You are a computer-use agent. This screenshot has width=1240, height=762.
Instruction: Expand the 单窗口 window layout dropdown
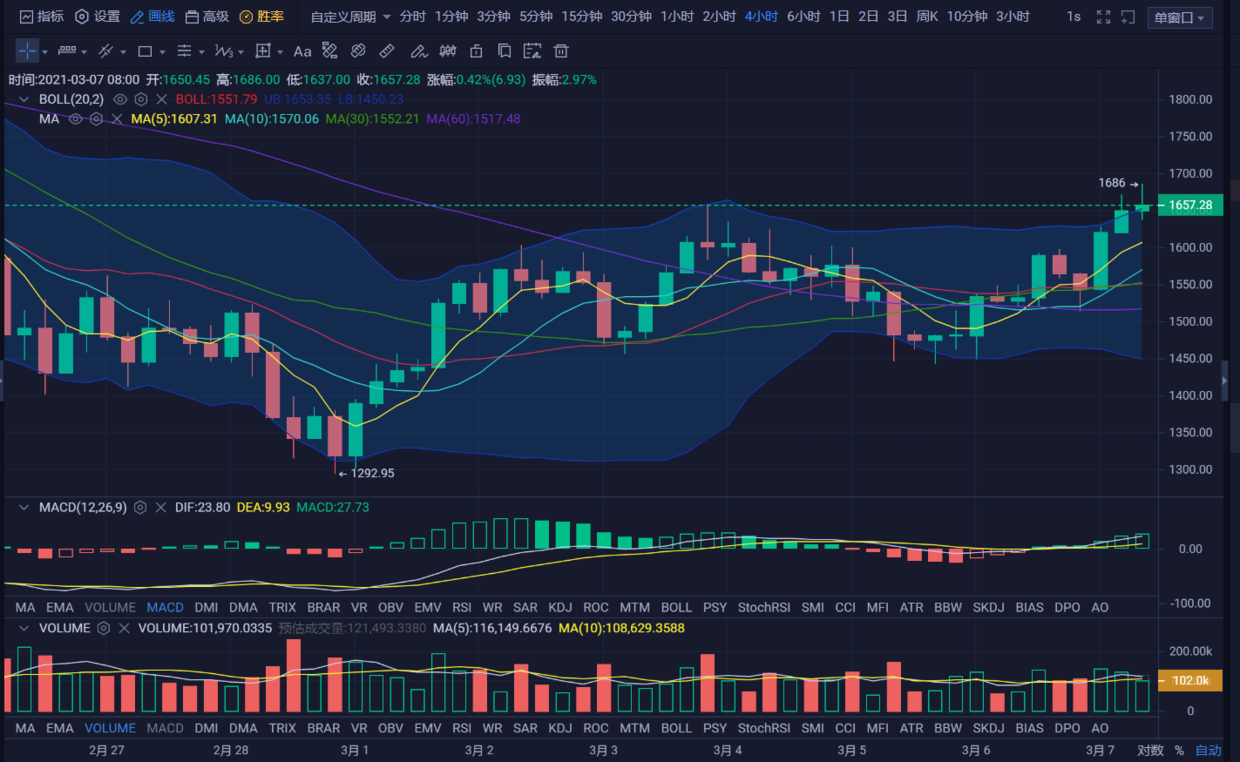click(x=1181, y=18)
